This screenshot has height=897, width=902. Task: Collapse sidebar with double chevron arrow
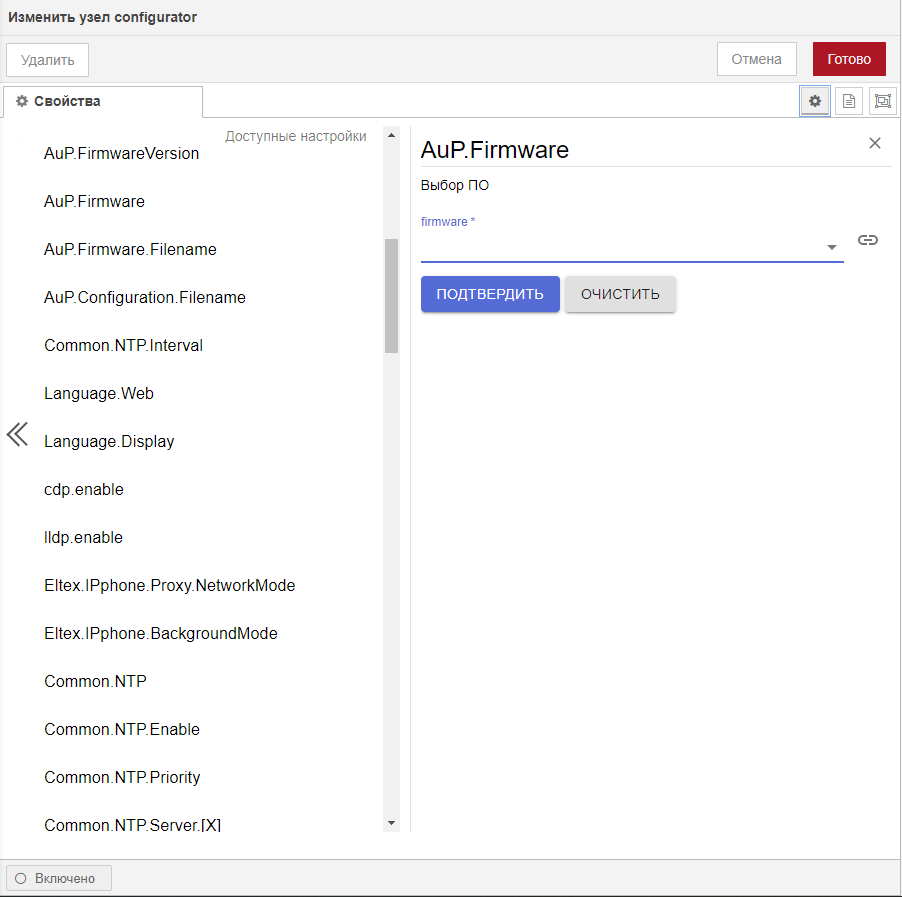point(18,434)
